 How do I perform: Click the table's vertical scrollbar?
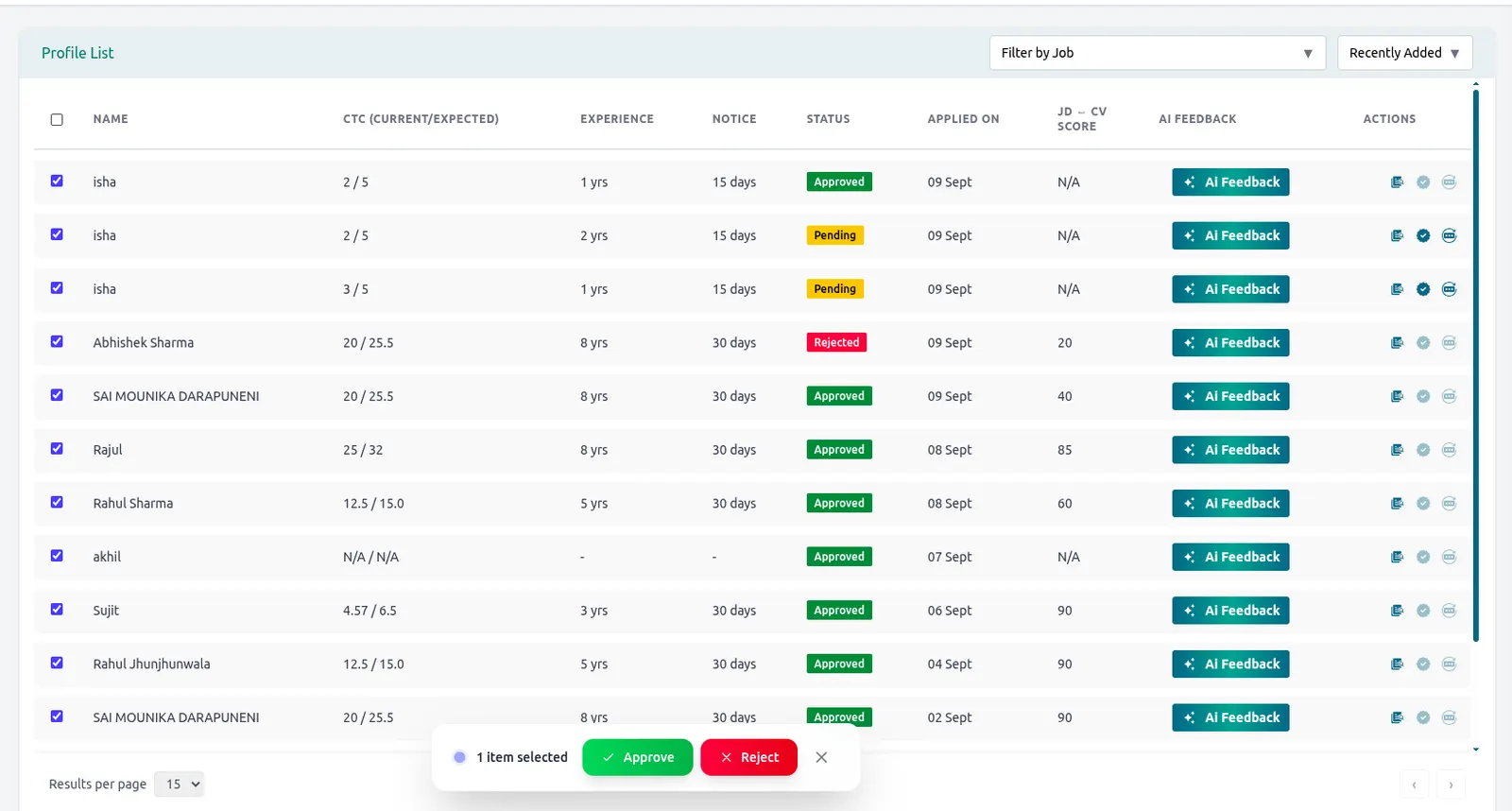[x=1476, y=365]
